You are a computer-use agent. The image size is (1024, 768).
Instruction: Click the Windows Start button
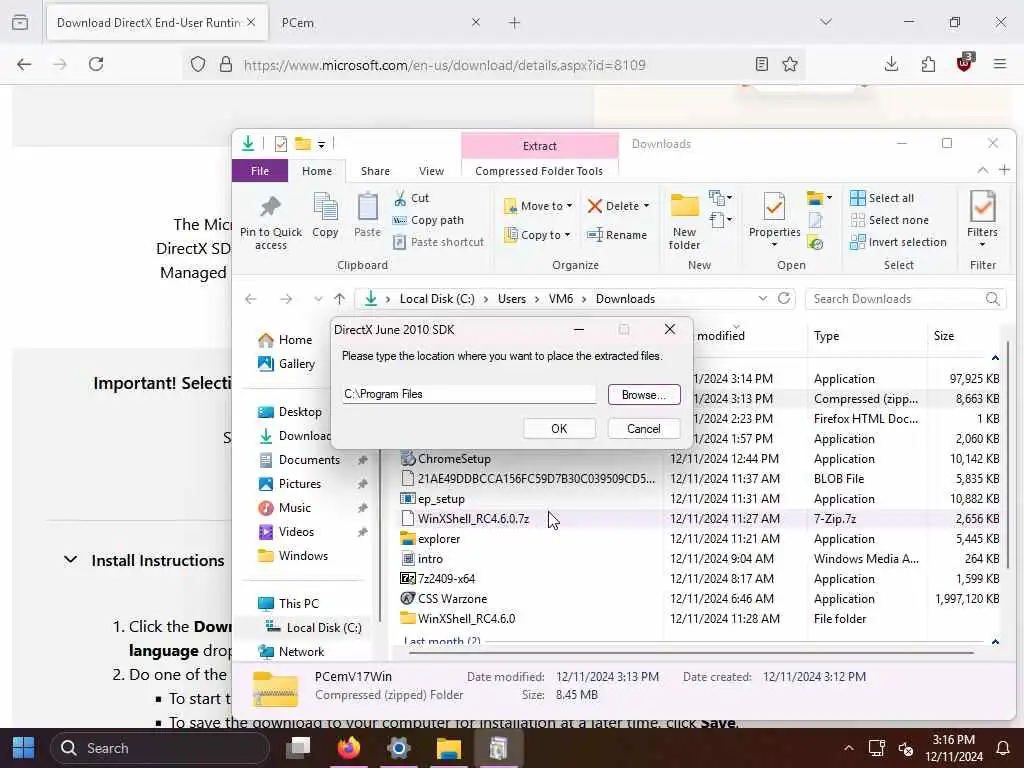(24, 748)
